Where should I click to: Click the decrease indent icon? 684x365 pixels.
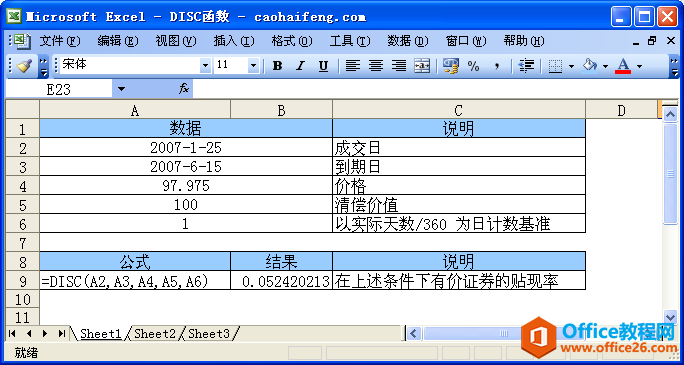coord(527,66)
